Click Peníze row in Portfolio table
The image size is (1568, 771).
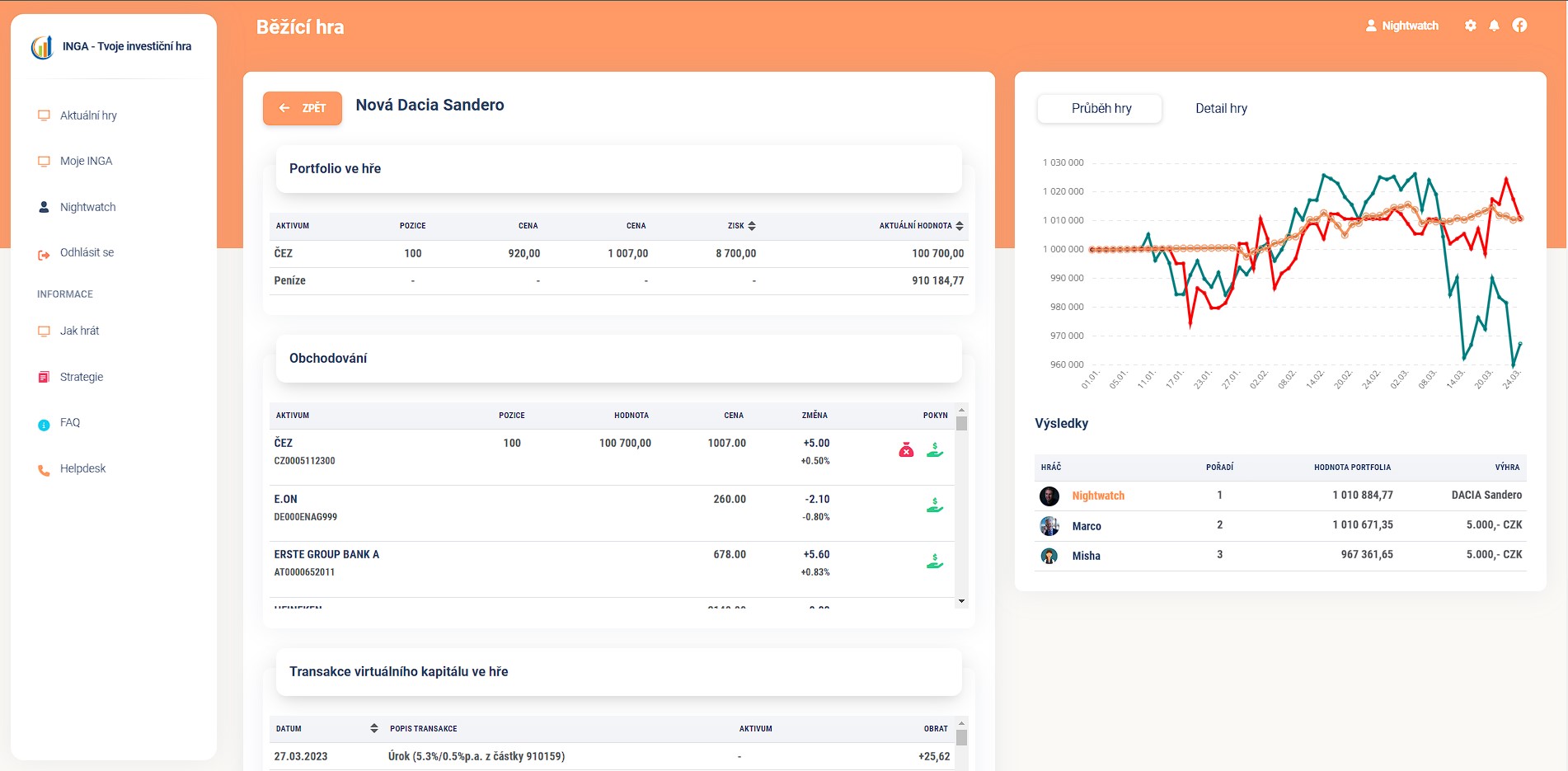[619, 281]
